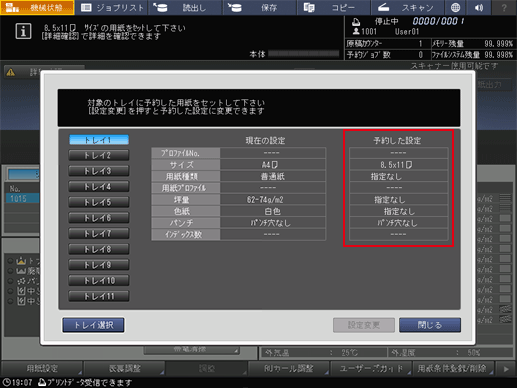The height and width of the screenshot is (388, 517).
Task: Click the speaker volume icon
Action: click(x=479, y=7)
